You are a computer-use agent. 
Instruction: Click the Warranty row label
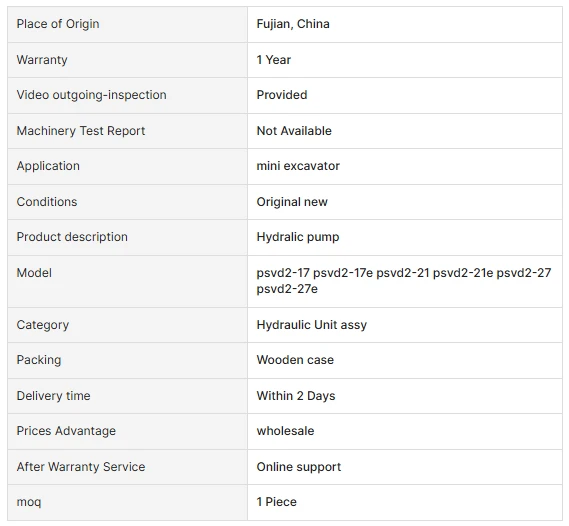[42, 59]
